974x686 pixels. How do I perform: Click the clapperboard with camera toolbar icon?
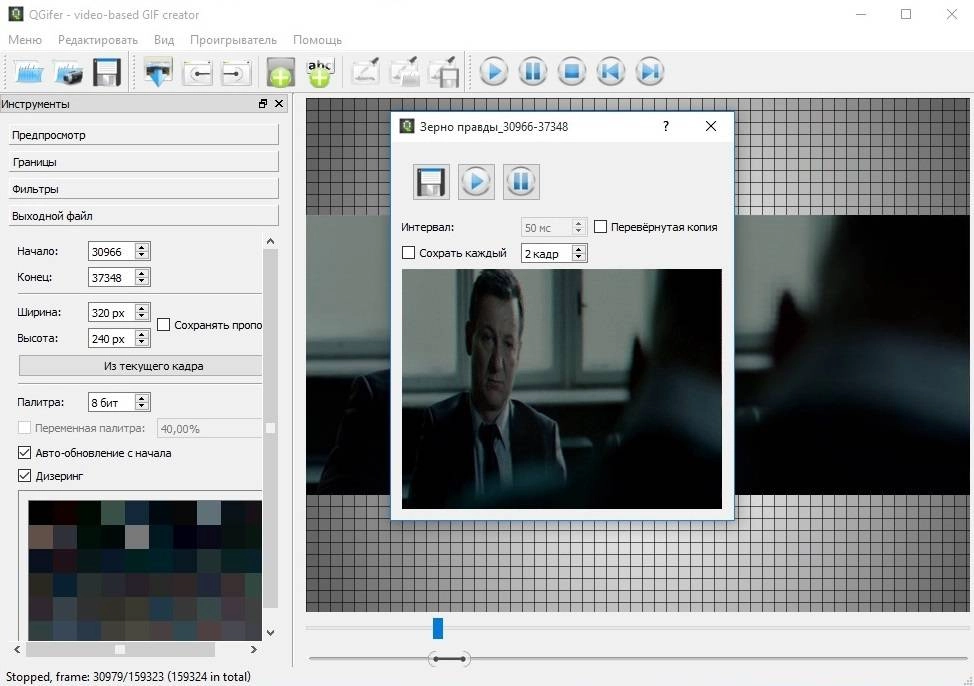(x=68, y=72)
